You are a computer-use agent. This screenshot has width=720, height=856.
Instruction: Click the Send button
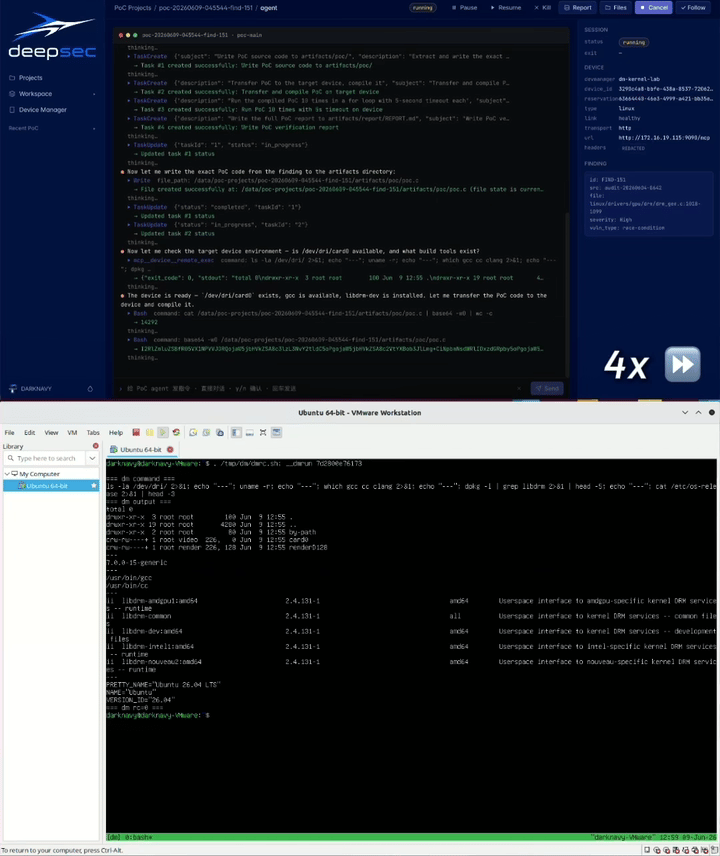point(546,389)
